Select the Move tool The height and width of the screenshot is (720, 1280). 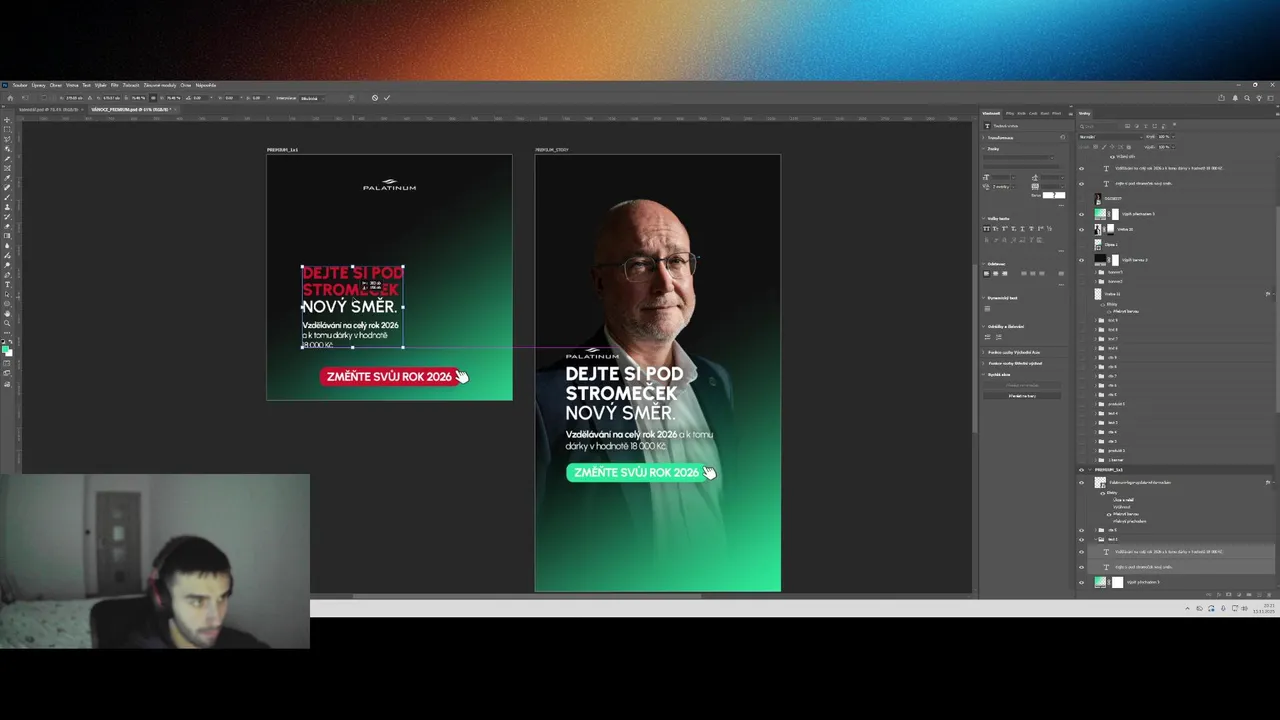(x=7, y=120)
